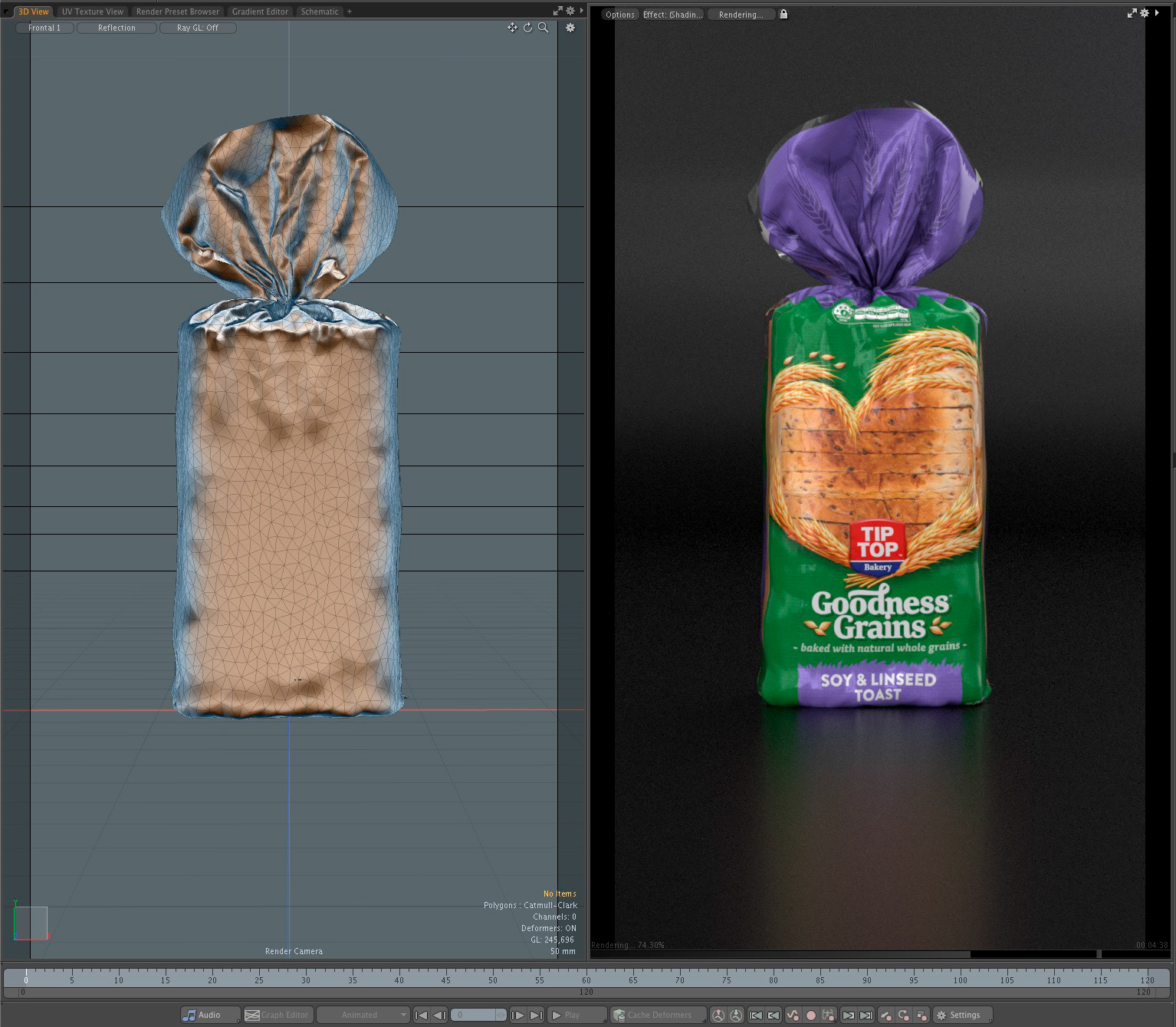1176x1027 pixels.
Task: Click the Rendering... 74.30% progress text
Action: 628,945
